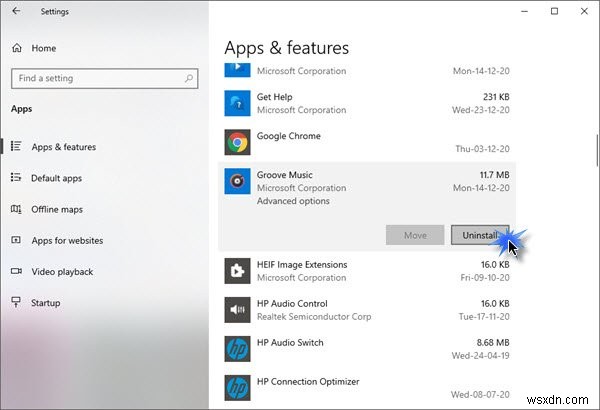The image size is (600, 410).
Task: Click the Offline maps sidebar icon
Action: (16, 209)
